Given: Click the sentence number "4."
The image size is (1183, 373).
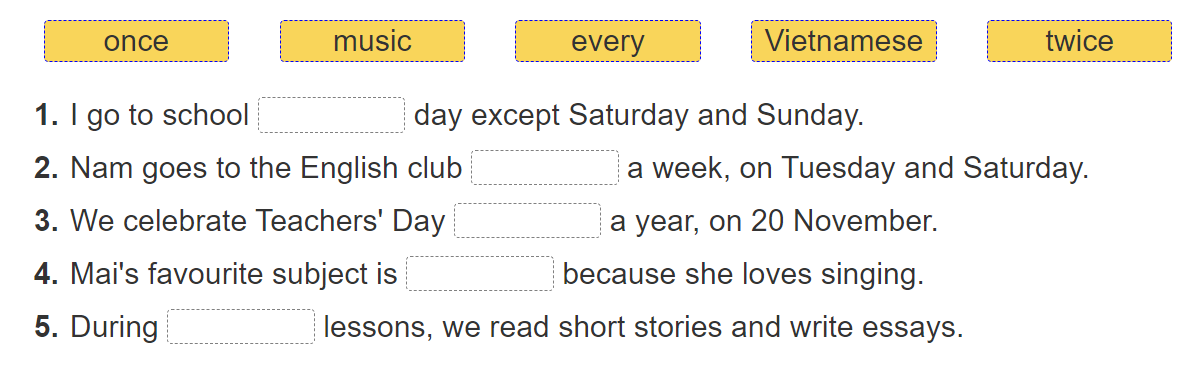Looking at the screenshot, I should [47, 274].
